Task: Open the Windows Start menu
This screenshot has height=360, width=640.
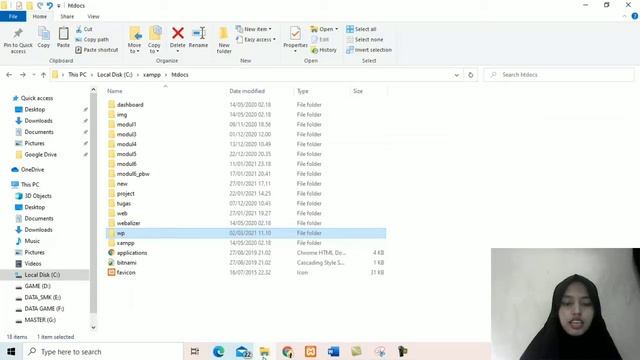Action: pos(11,351)
